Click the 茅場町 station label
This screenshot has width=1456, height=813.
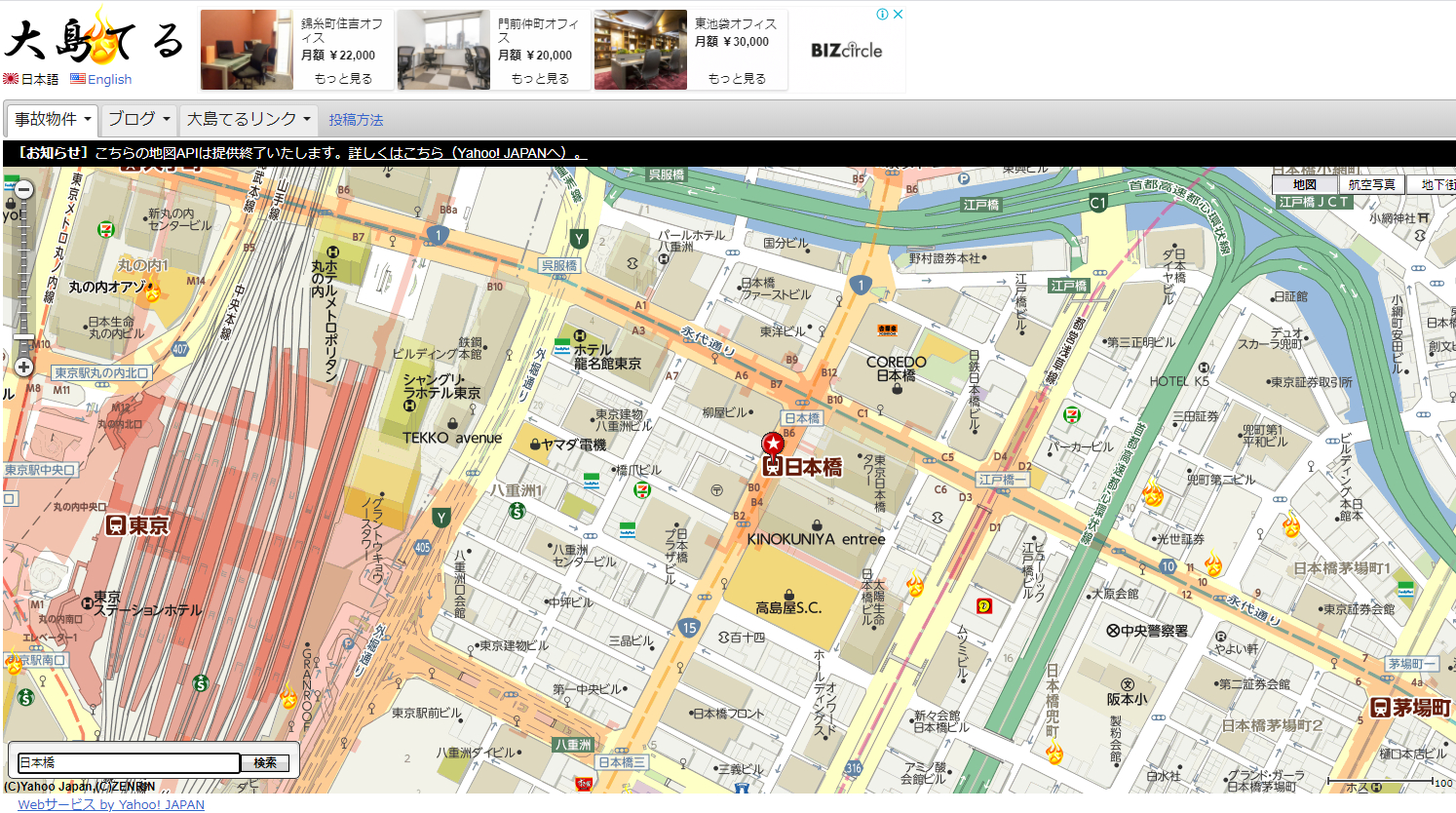(1411, 708)
